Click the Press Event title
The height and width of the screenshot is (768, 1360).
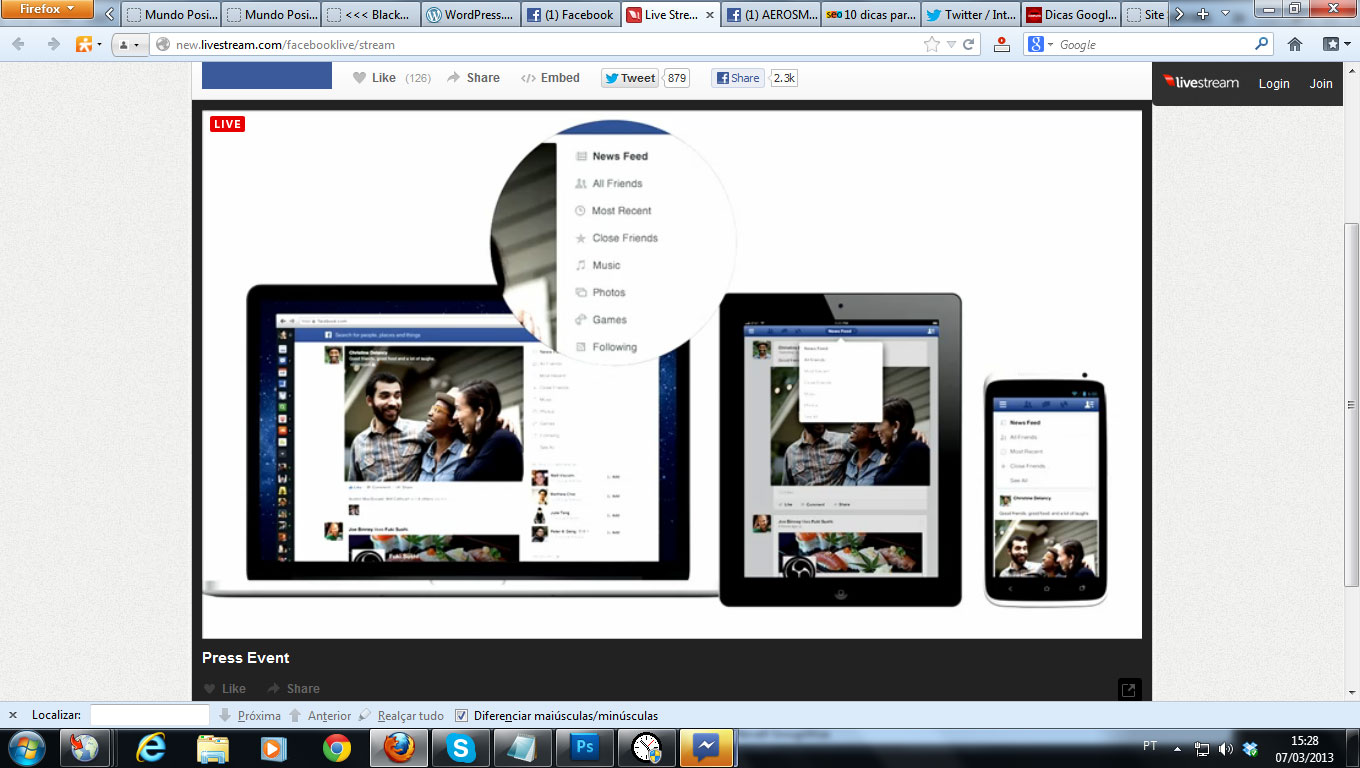(246, 658)
